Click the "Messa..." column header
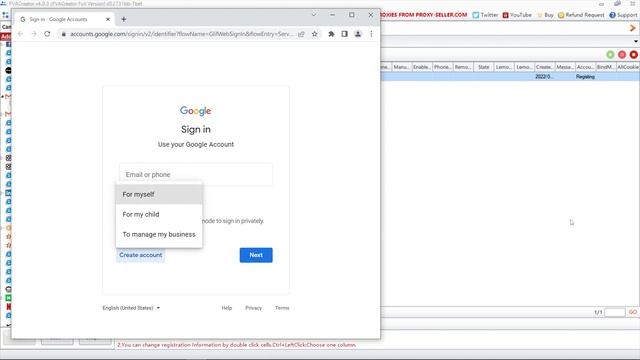 [565, 67]
